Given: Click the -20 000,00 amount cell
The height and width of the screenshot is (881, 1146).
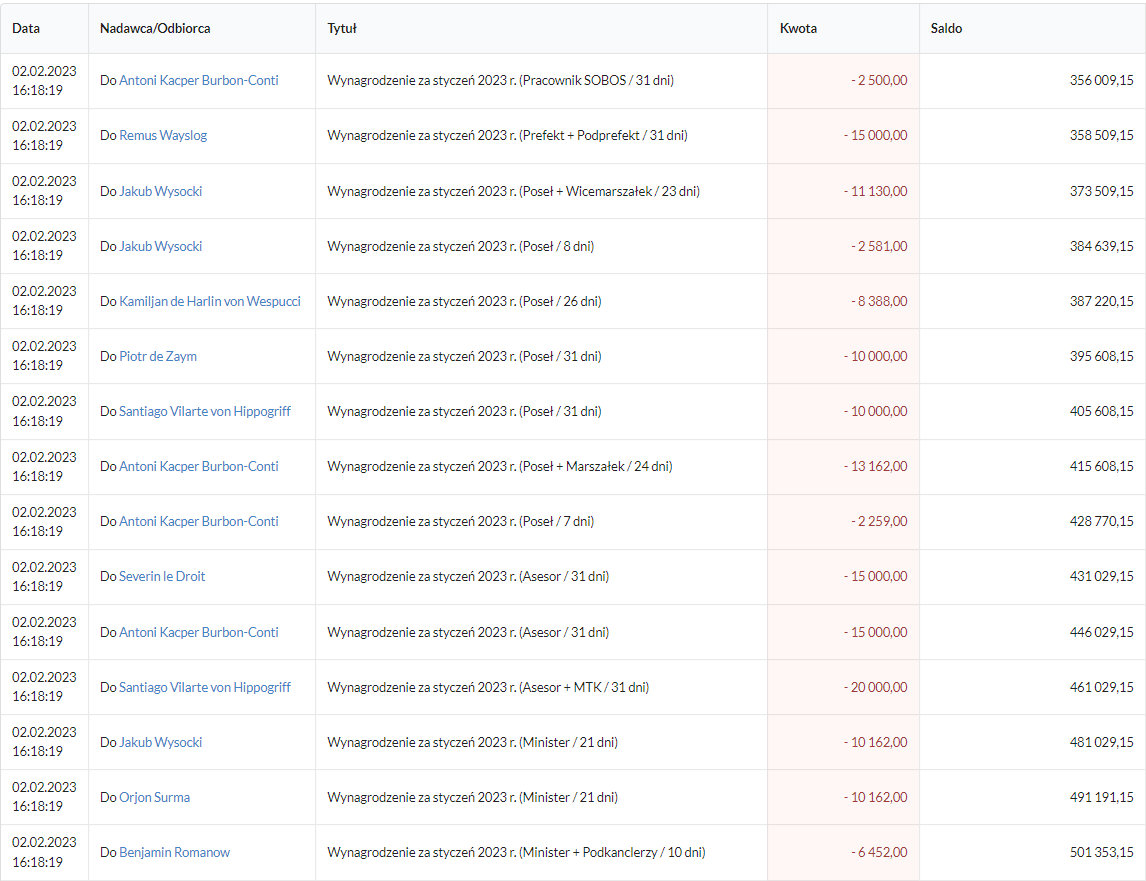Looking at the screenshot, I should click(875, 687).
